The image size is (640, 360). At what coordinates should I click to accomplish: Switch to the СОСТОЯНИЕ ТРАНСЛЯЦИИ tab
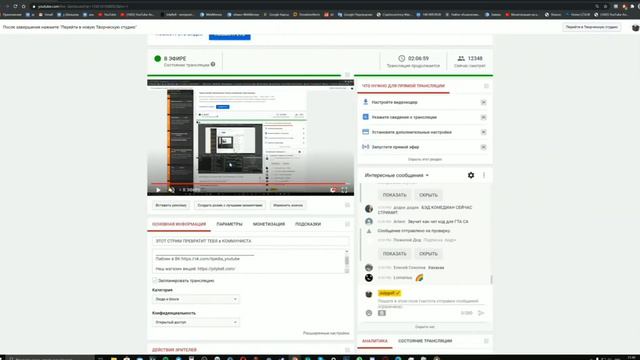pos(425,341)
